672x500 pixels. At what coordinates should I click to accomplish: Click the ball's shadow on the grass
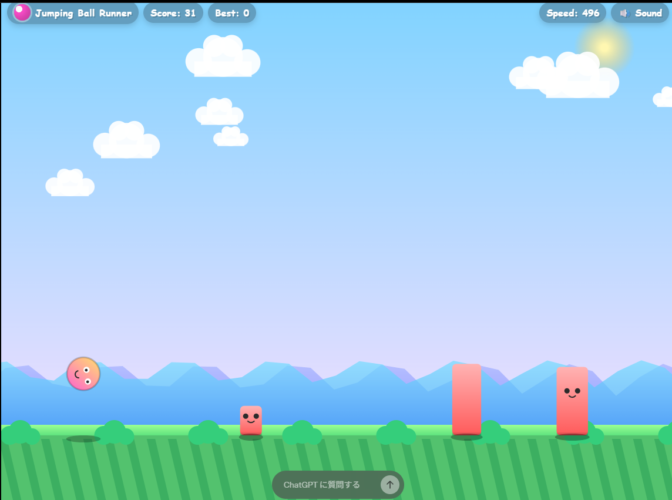click(x=83, y=438)
